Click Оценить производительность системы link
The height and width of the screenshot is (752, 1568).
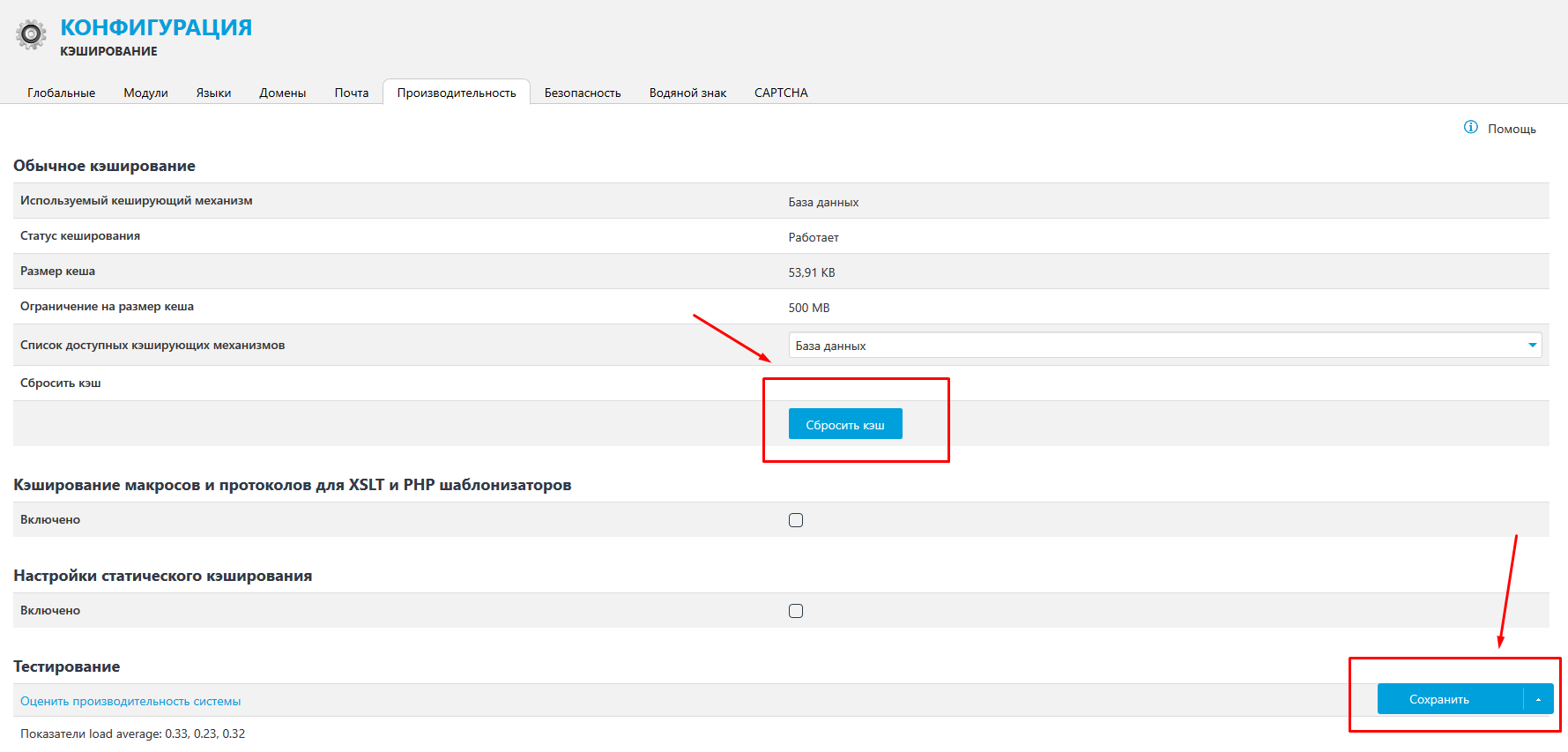pyautogui.click(x=130, y=701)
